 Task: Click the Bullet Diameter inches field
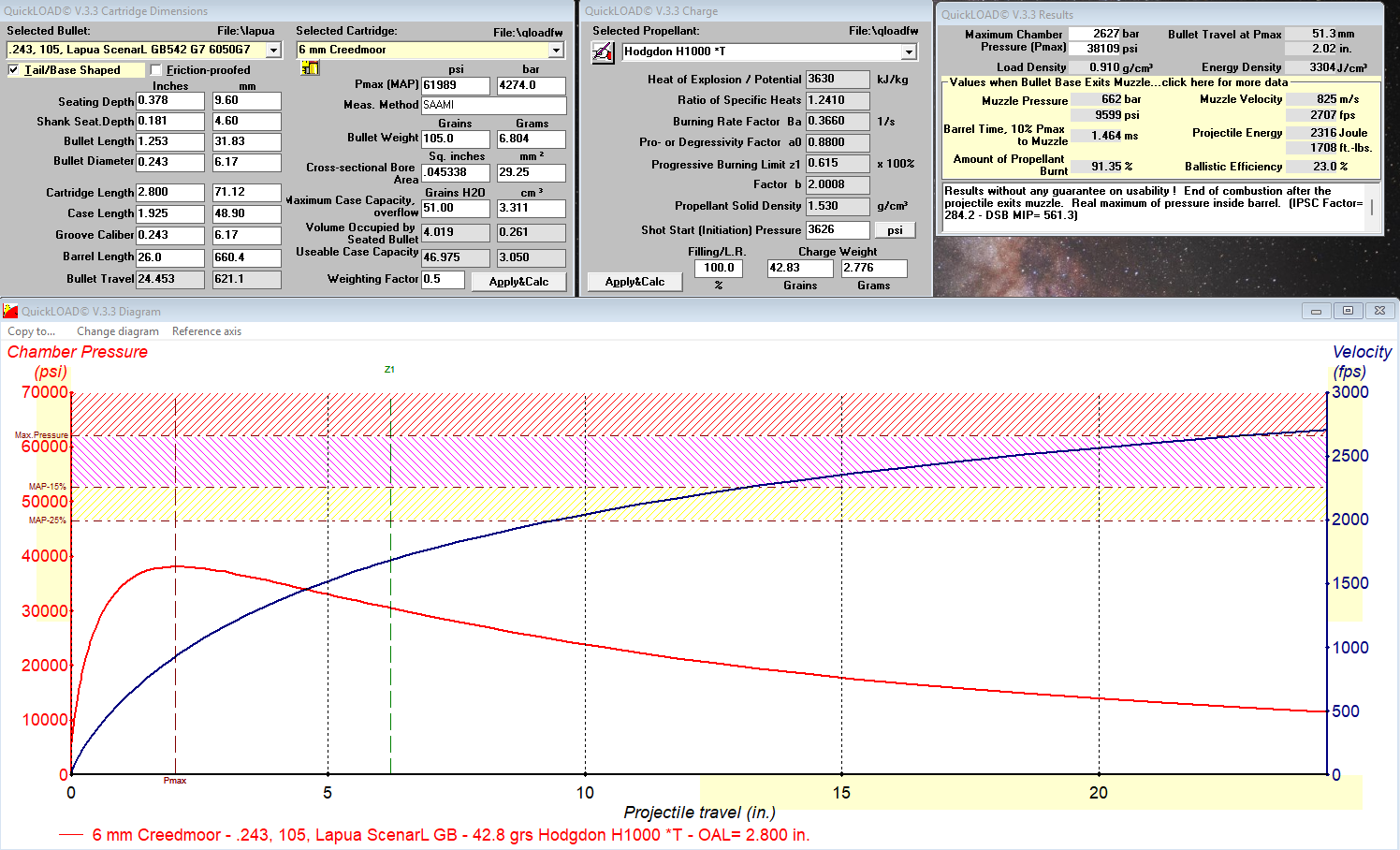click(170, 162)
